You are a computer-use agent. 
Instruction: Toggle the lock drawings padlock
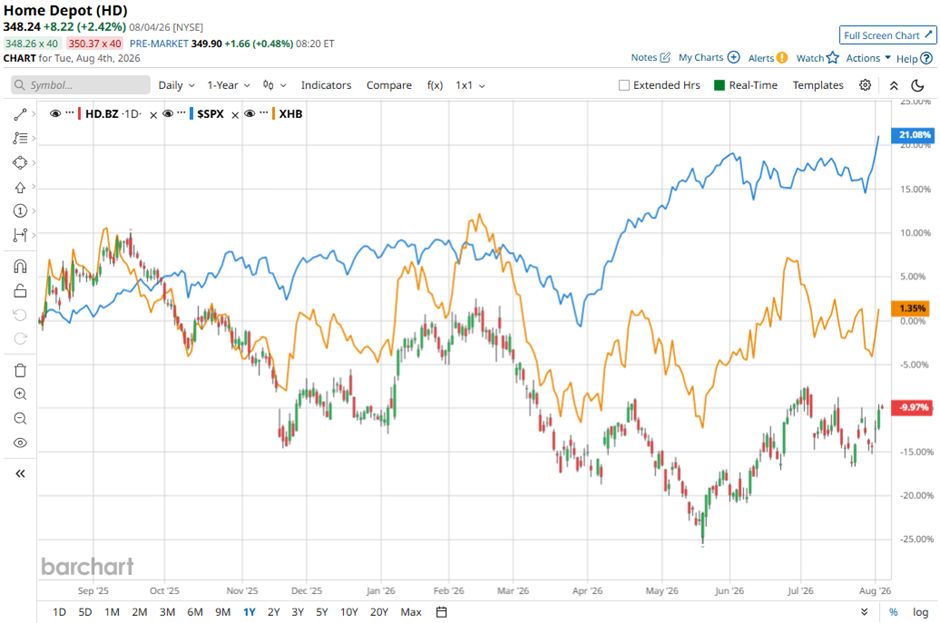point(20,291)
